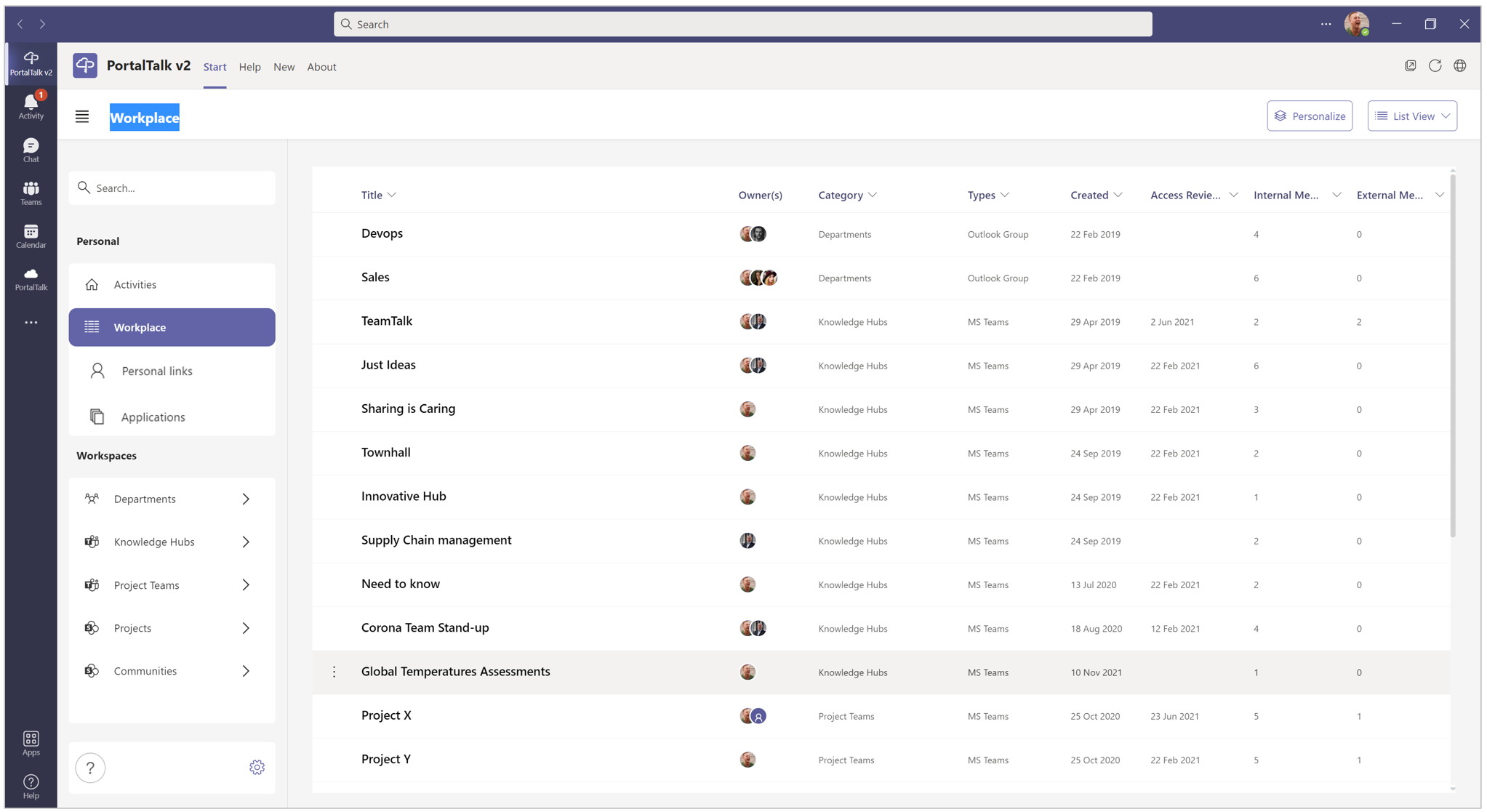Go back with the history arrow
Screen dimensions: 1487x812
click(20, 24)
